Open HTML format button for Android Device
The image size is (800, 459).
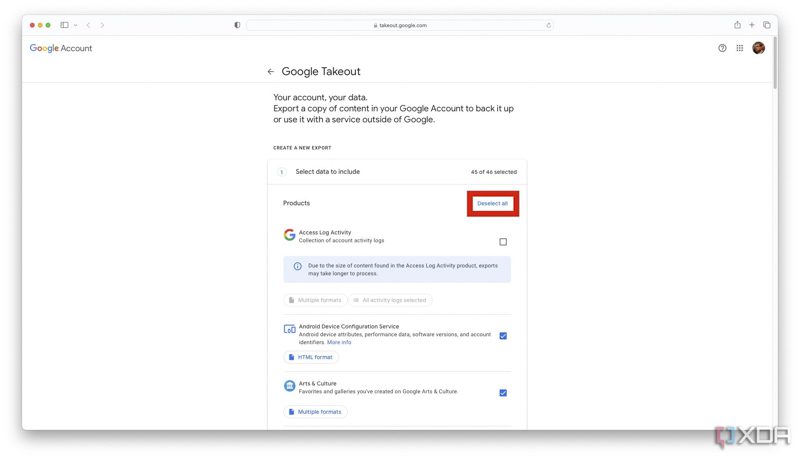311,357
